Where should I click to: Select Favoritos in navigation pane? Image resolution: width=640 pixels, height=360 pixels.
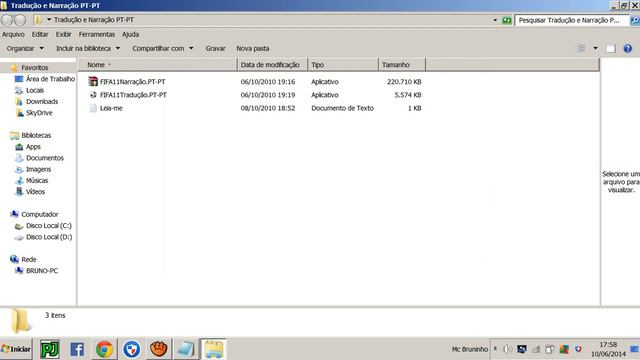coord(35,68)
